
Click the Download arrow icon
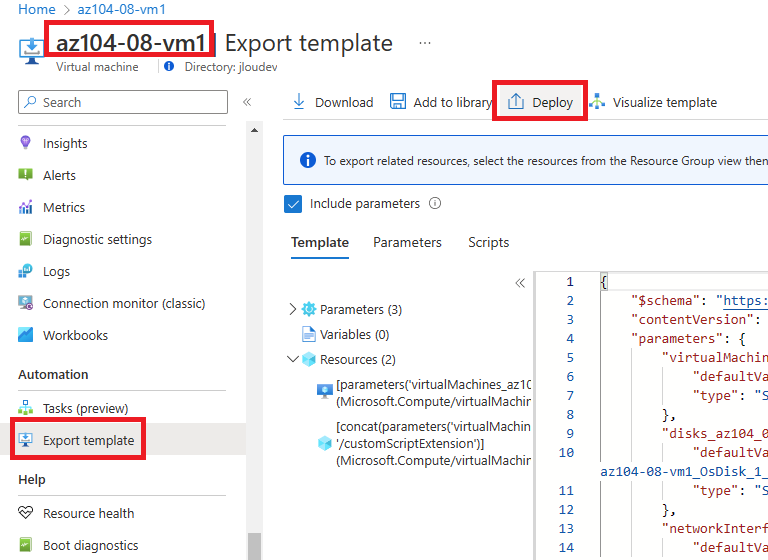[x=298, y=101]
